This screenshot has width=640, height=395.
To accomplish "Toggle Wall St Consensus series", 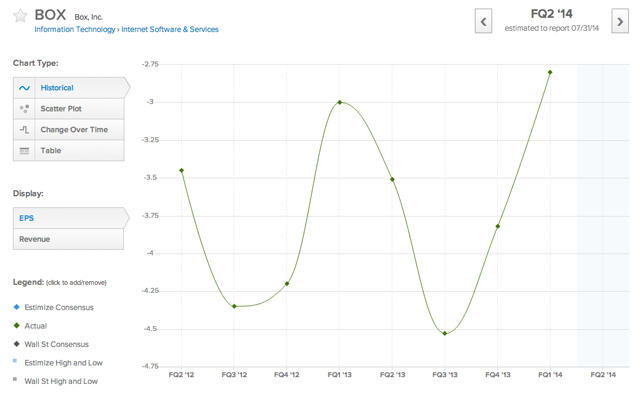I will click(51, 344).
